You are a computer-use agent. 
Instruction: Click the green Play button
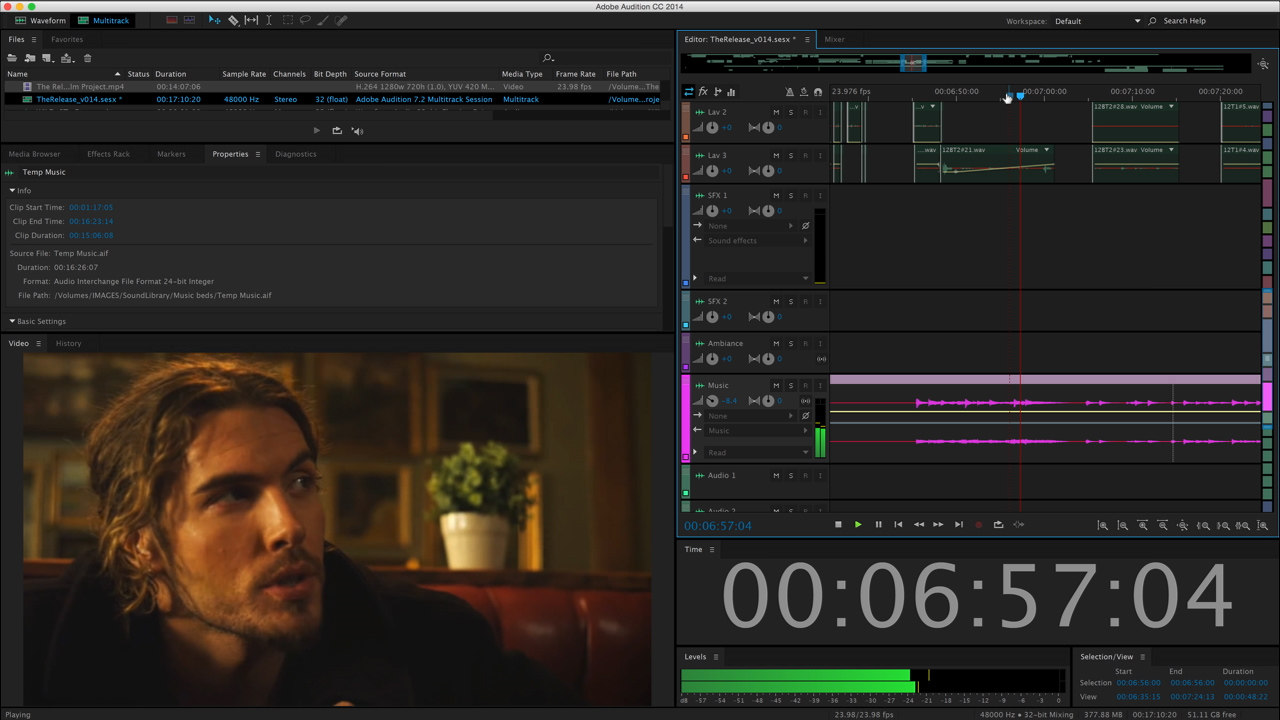[858, 525]
